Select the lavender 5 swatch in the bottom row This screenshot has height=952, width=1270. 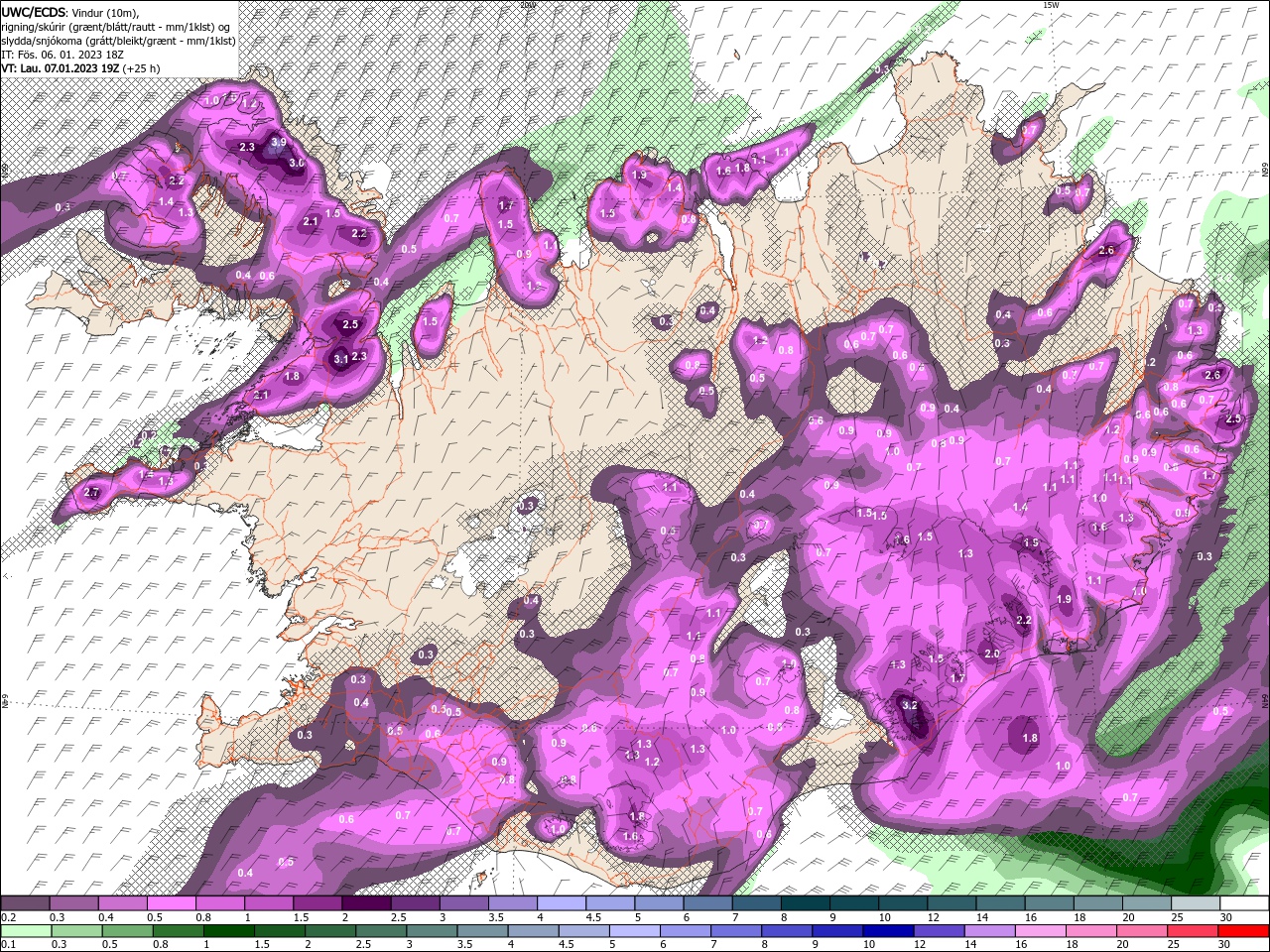point(634,930)
